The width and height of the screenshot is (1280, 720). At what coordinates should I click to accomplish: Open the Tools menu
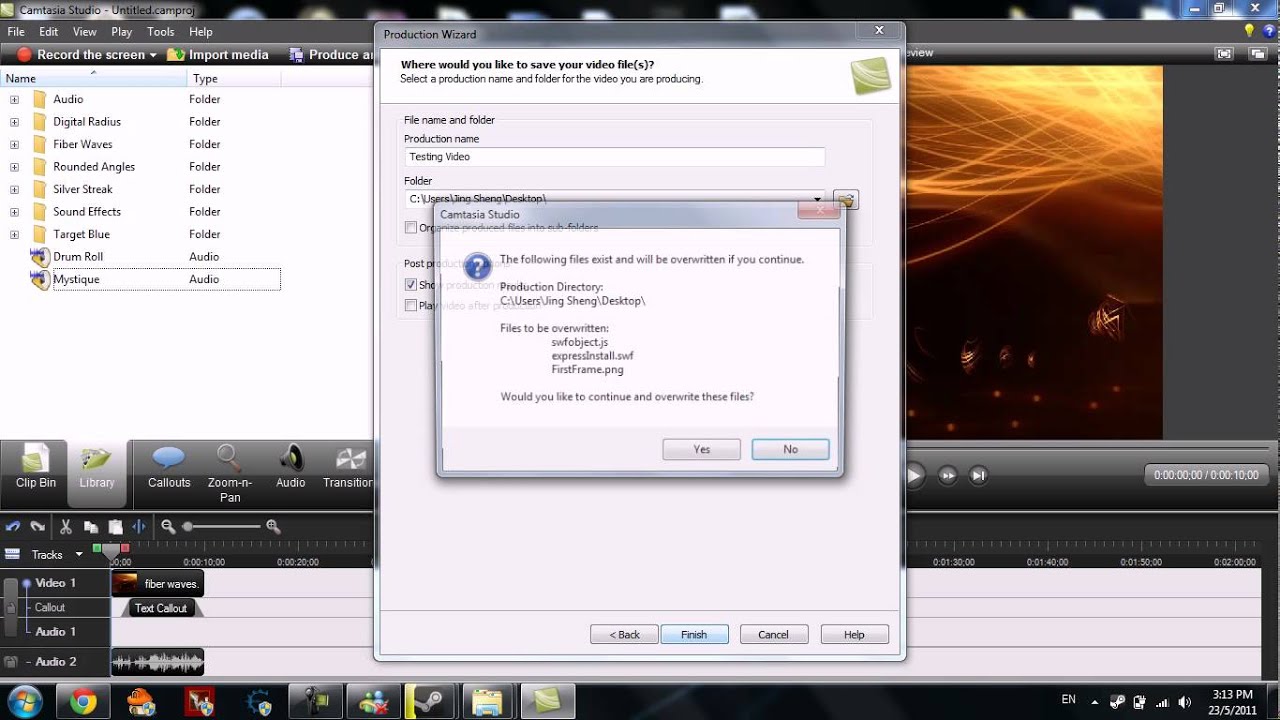pos(161,32)
